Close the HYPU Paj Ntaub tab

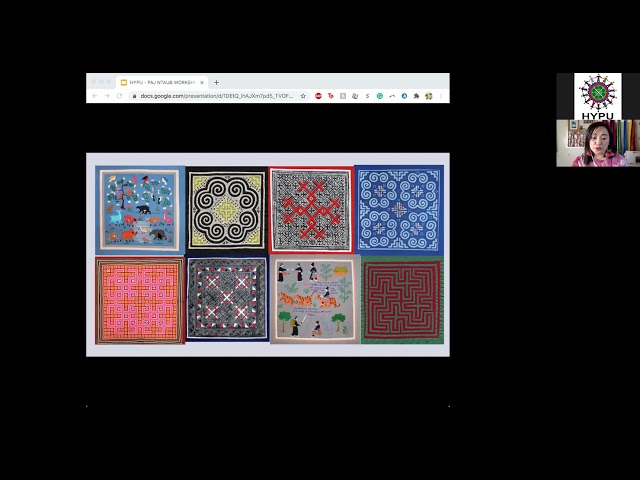click(x=202, y=82)
